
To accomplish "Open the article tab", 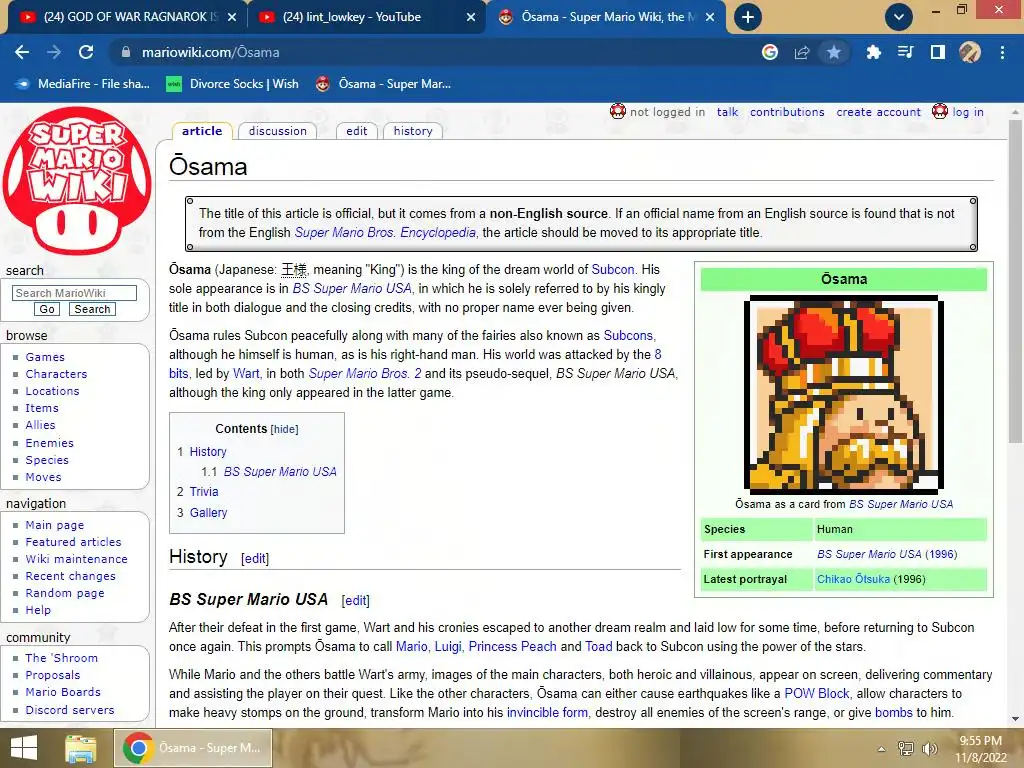I will click(202, 131).
